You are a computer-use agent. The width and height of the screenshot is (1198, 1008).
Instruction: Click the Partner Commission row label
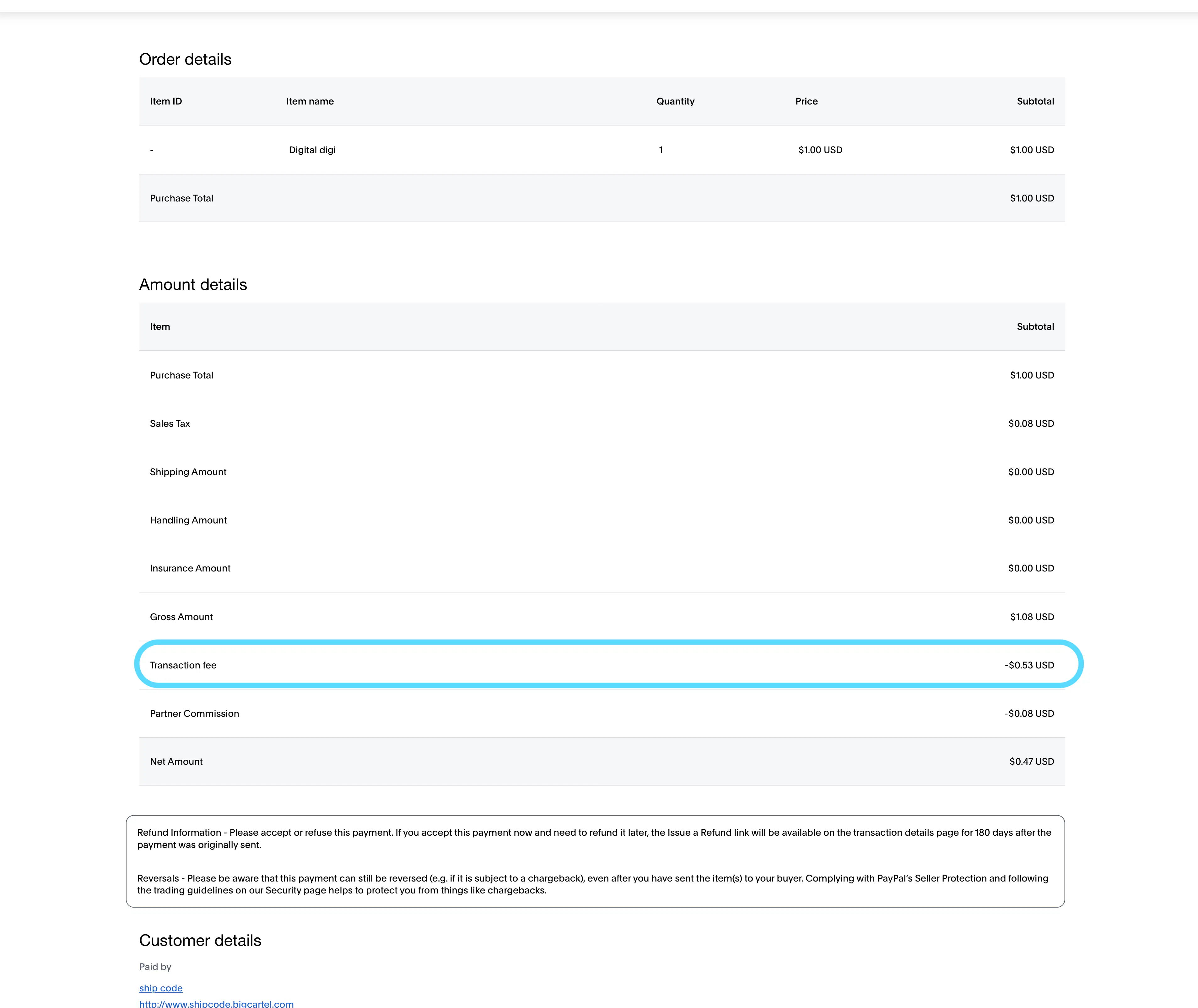coord(194,713)
